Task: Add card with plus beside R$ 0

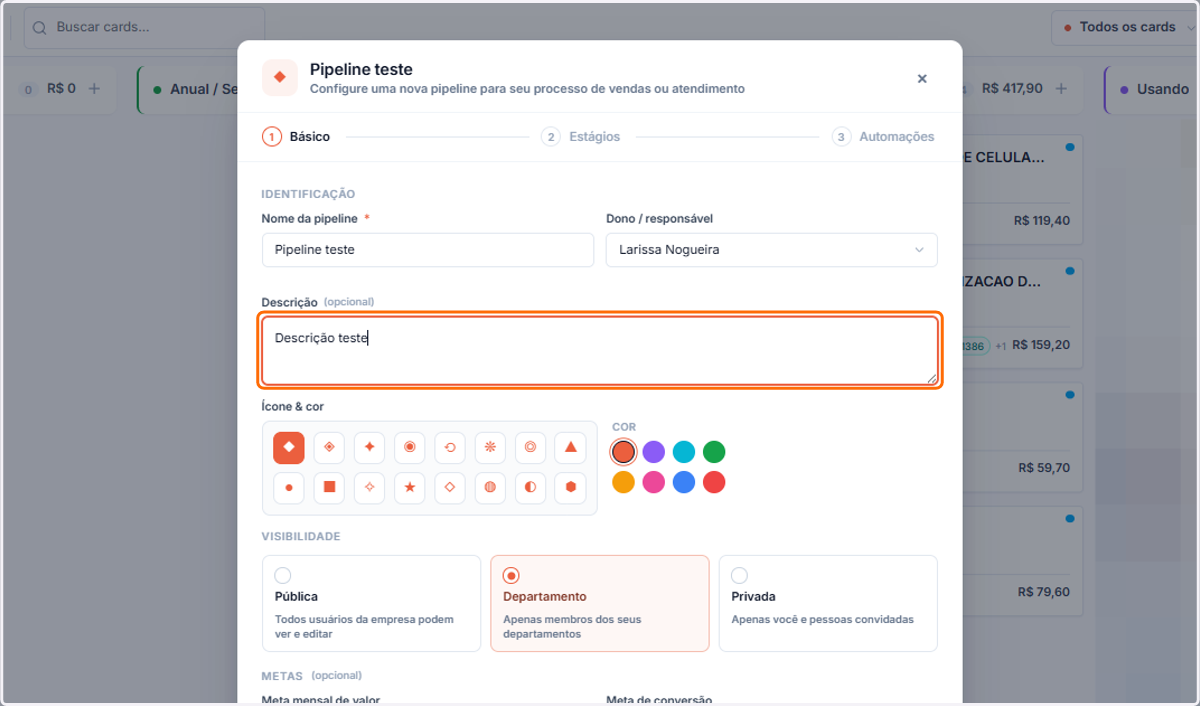Action: [x=94, y=89]
